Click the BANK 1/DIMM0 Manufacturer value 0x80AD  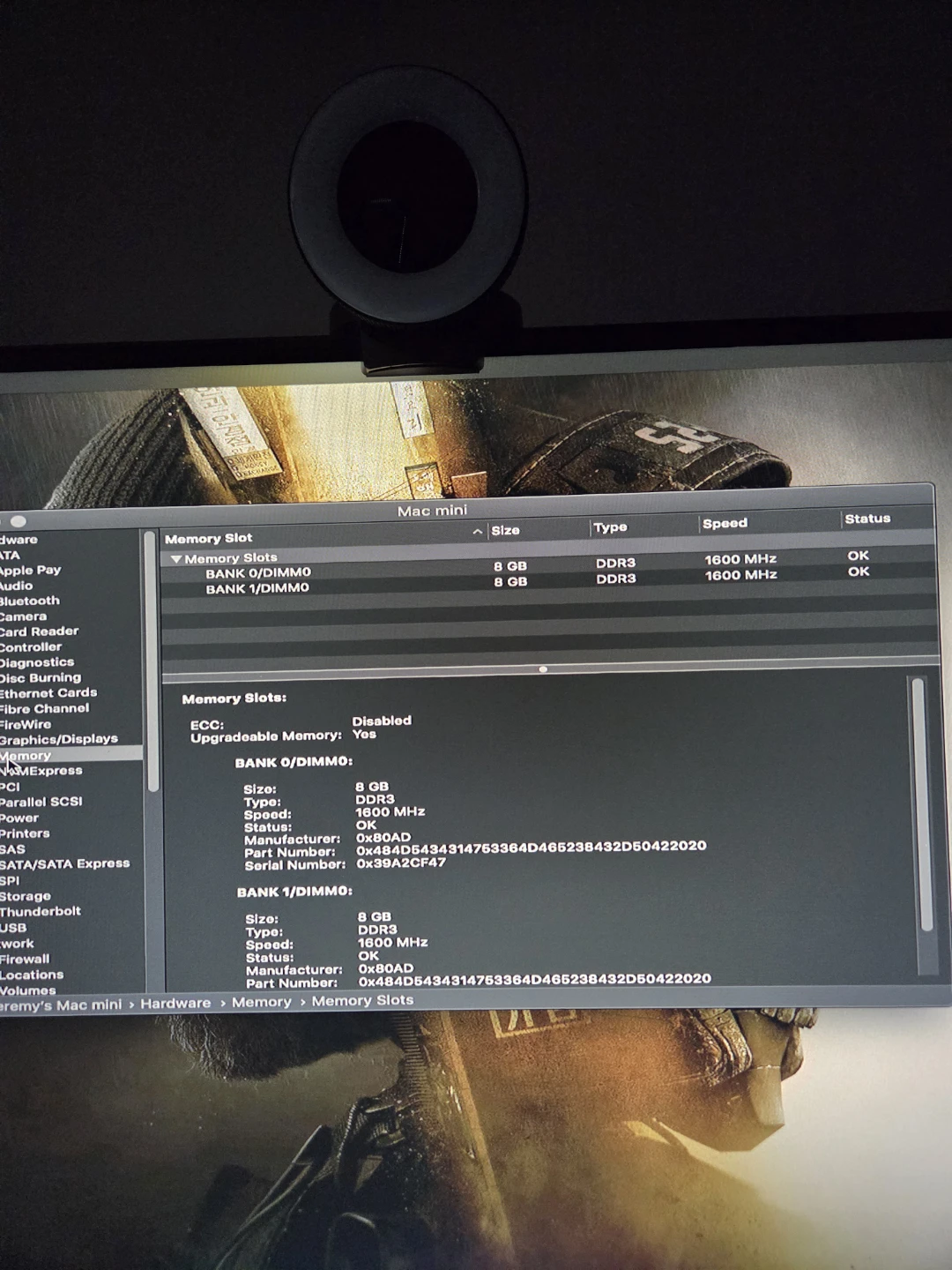[385, 967]
